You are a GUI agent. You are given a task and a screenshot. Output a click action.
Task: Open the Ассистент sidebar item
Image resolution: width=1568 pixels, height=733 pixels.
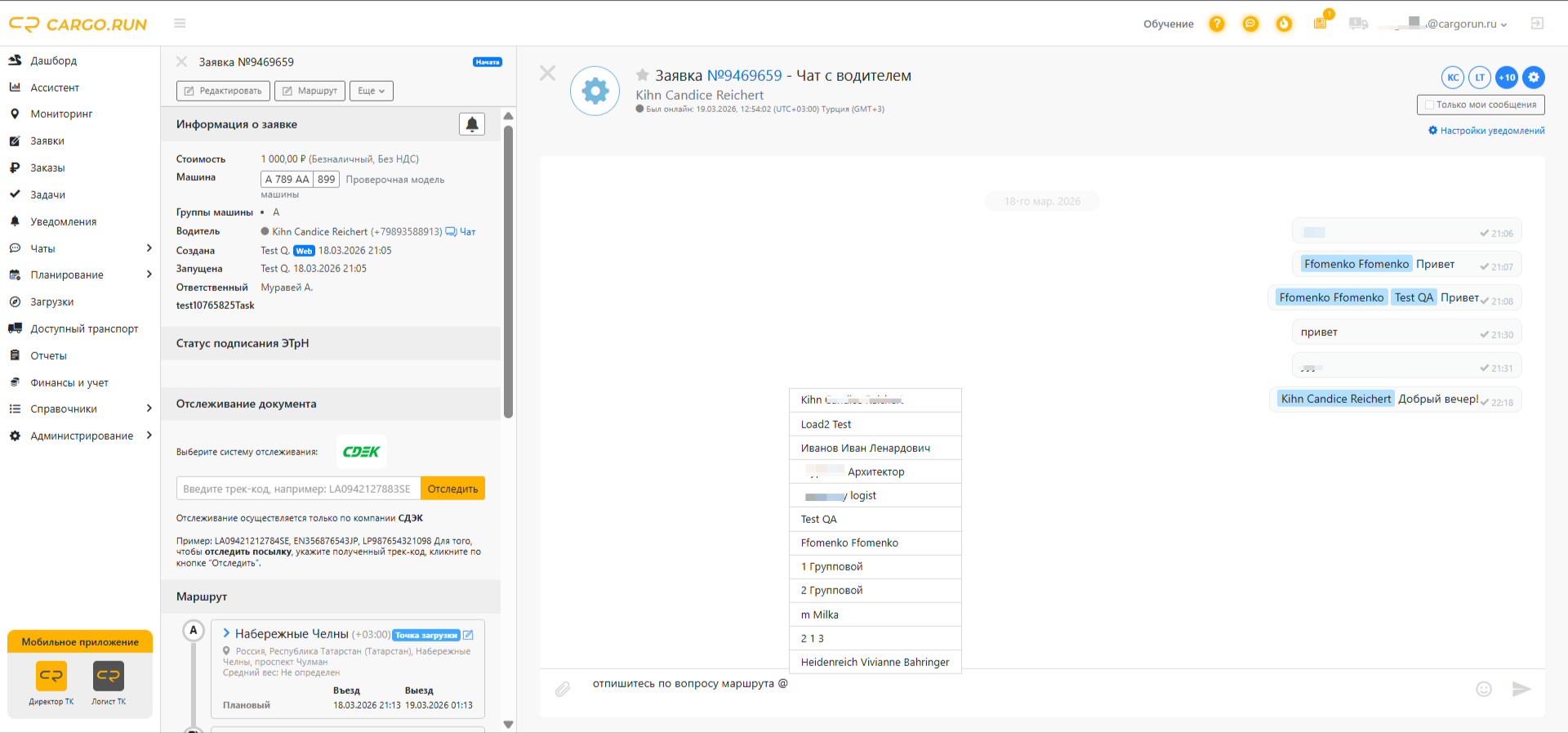pos(55,87)
